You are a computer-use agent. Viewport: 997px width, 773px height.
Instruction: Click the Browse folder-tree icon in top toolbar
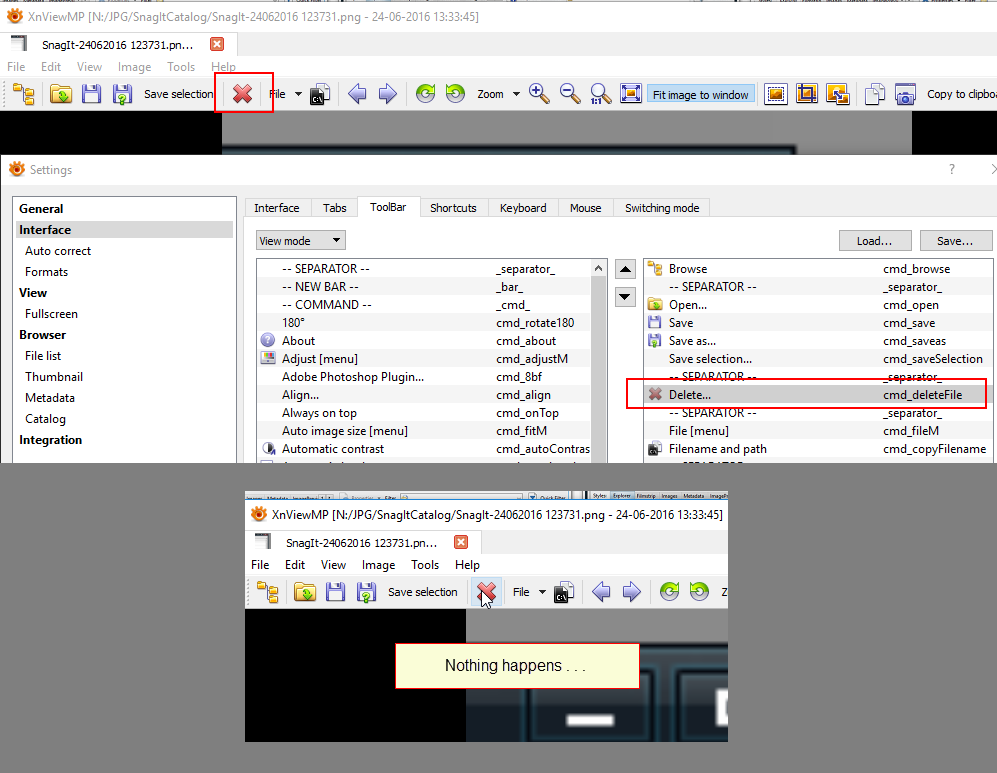pyautogui.click(x=24, y=94)
